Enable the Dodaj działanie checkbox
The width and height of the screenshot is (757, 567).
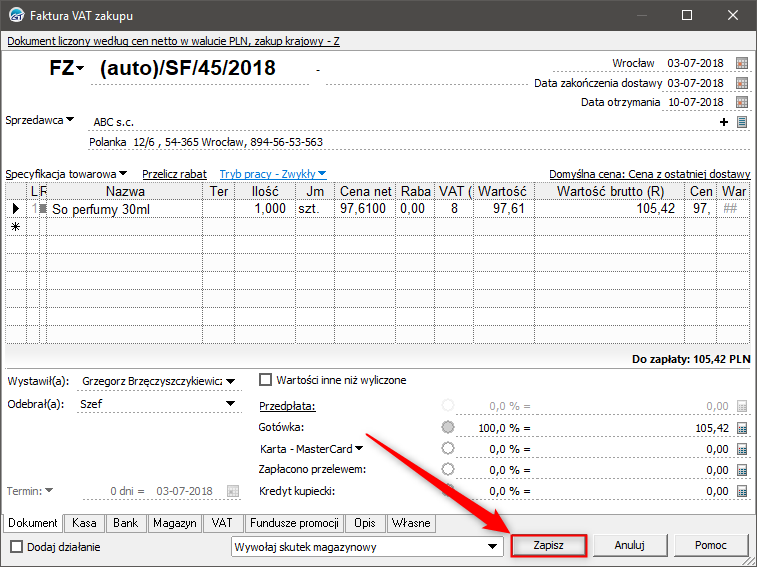pos(16,547)
